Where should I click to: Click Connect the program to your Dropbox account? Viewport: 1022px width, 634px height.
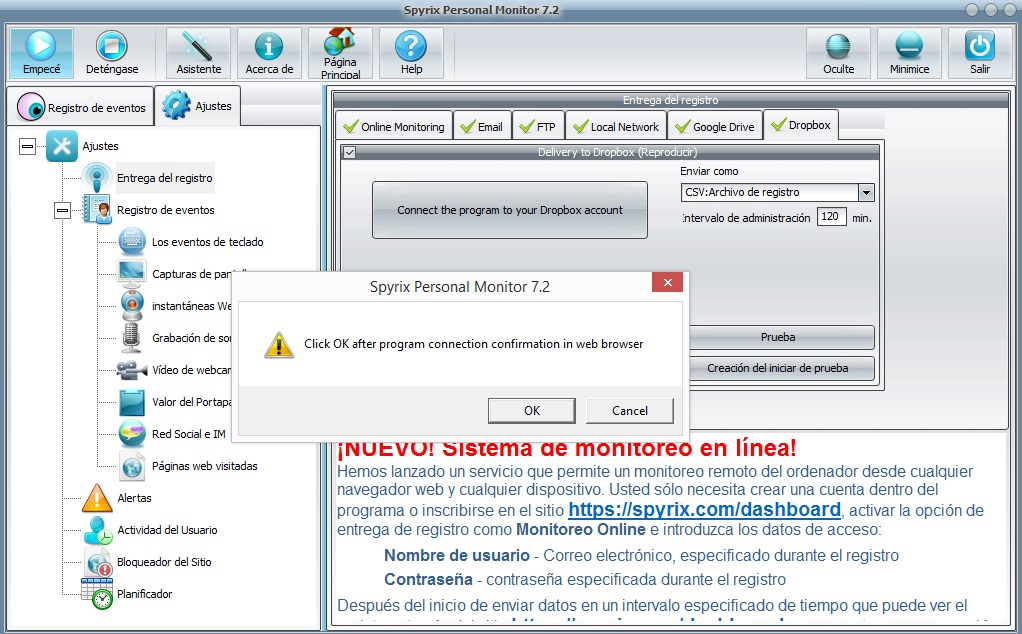coord(510,210)
